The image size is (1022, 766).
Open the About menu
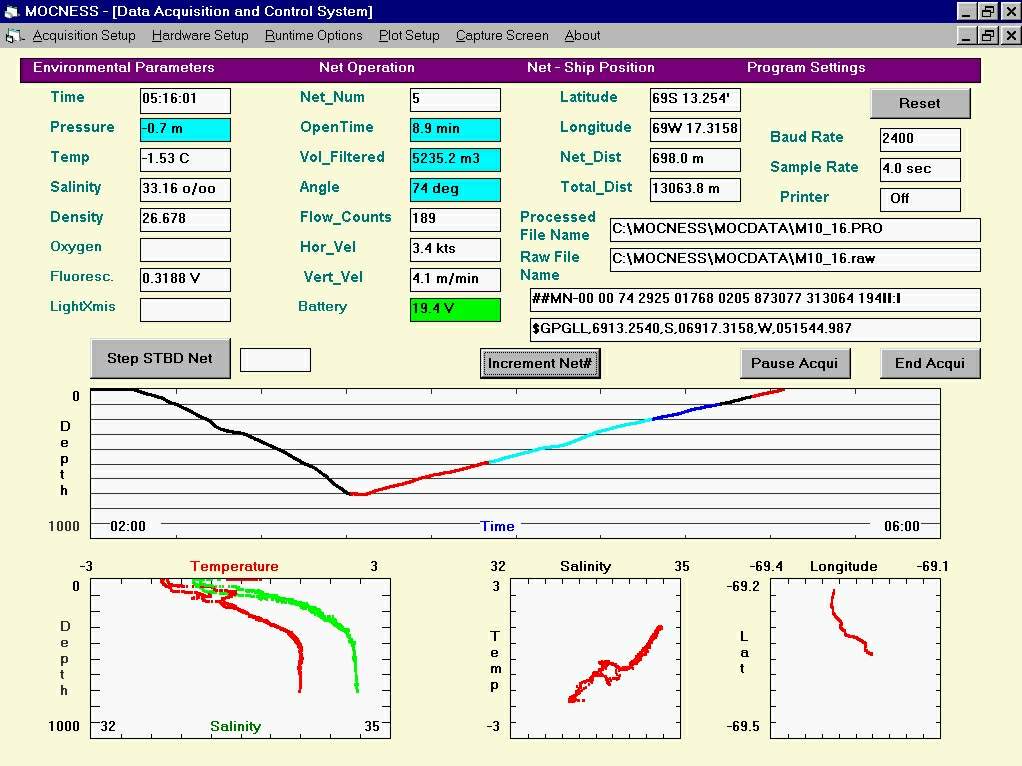[582, 36]
